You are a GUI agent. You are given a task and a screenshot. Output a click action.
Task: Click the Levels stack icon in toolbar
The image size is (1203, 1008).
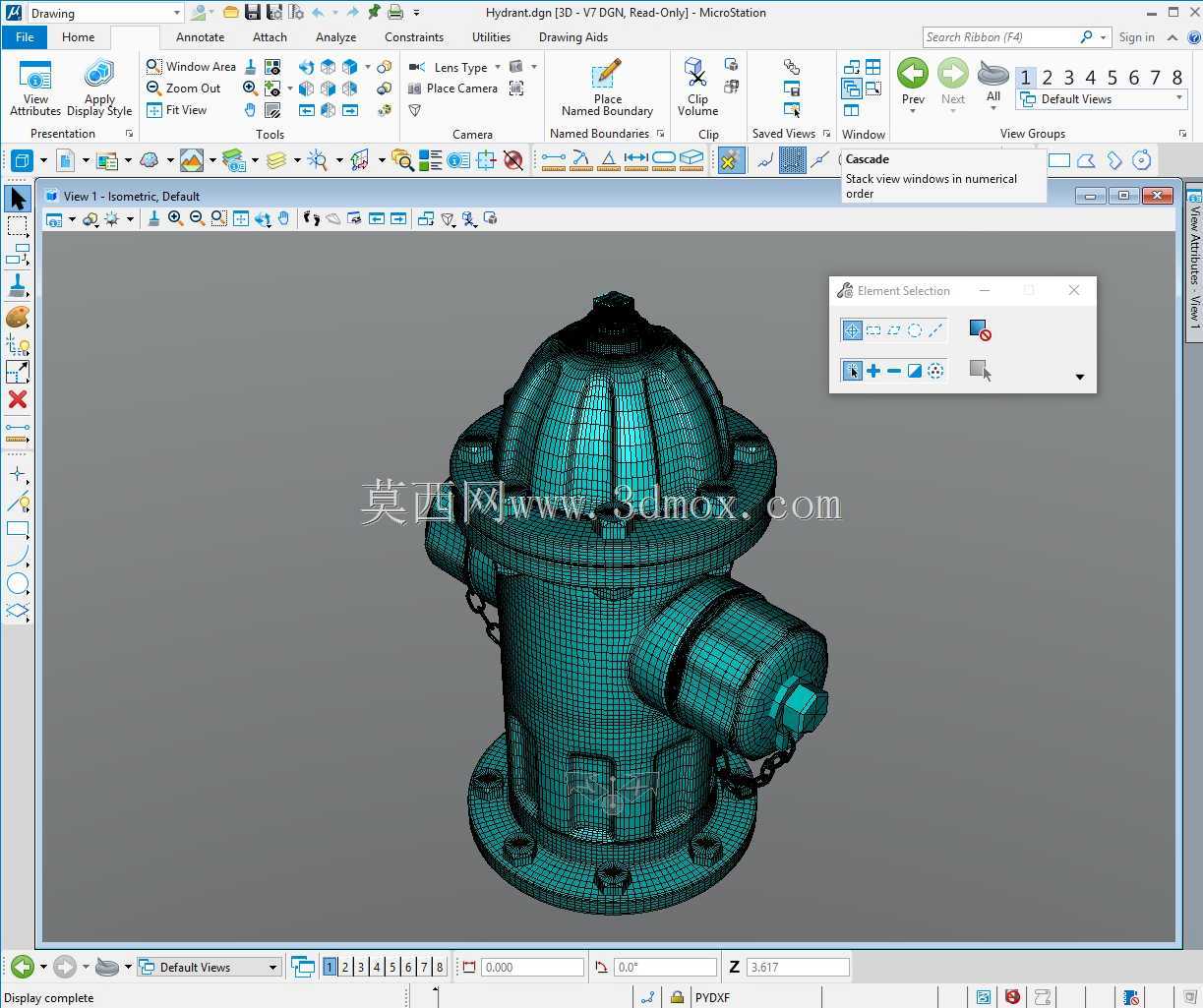(276, 160)
